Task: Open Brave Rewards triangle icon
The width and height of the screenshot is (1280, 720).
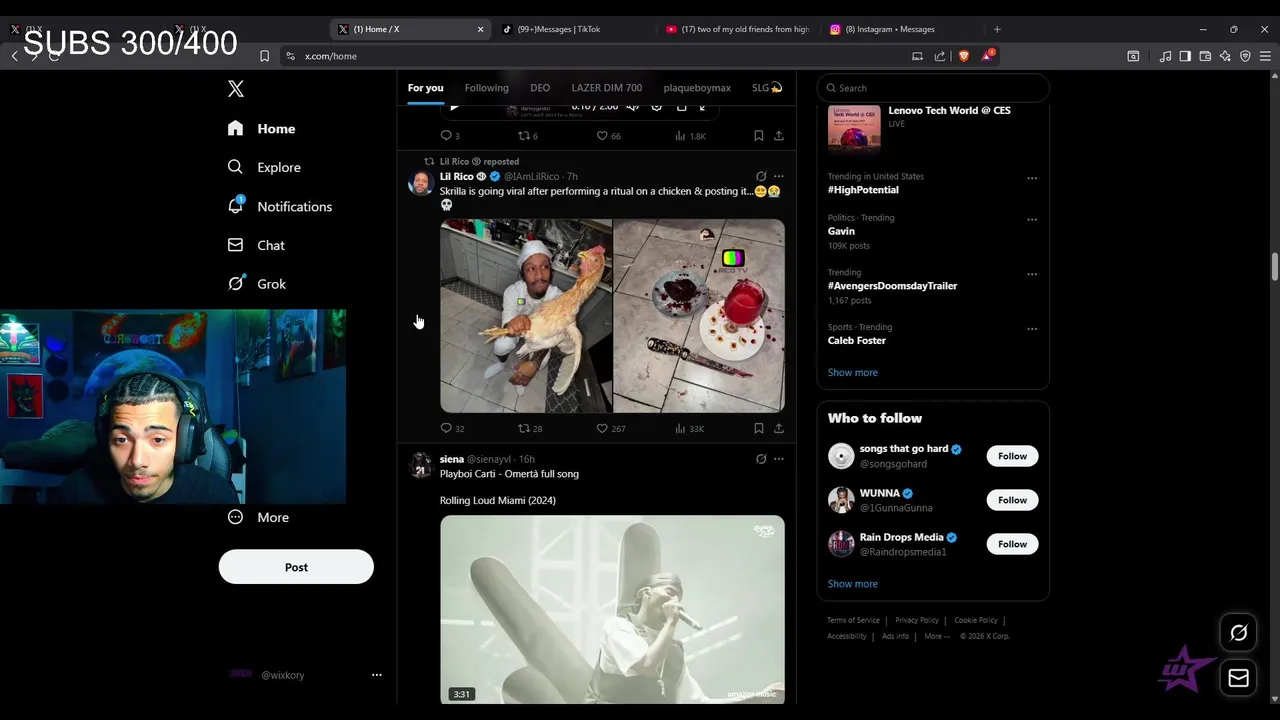Action: click(987, 56)
